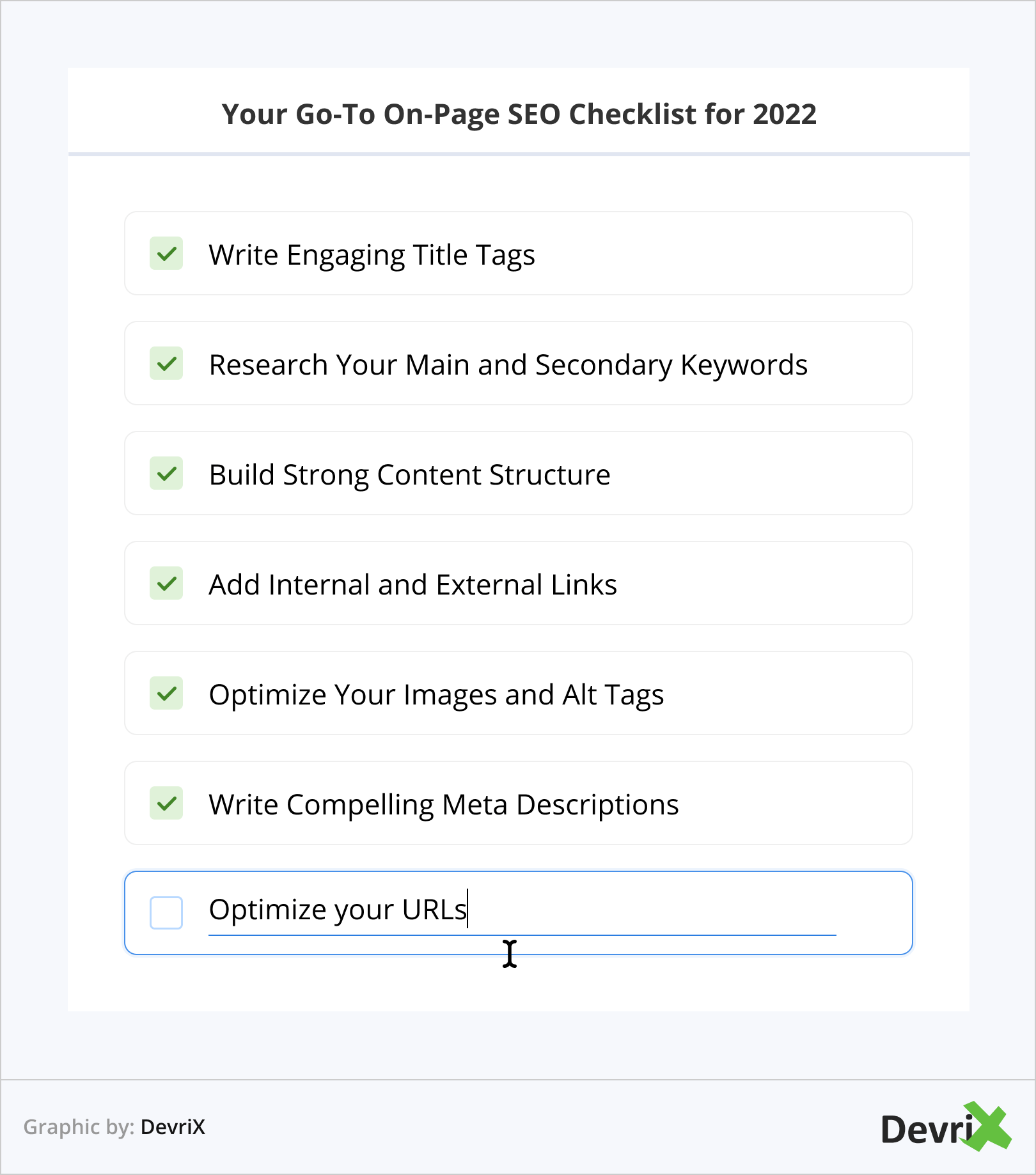1036x1175 pixels.
Task: Uncheck the Write Engaging Title Tags checkbox
Action: 166,254
